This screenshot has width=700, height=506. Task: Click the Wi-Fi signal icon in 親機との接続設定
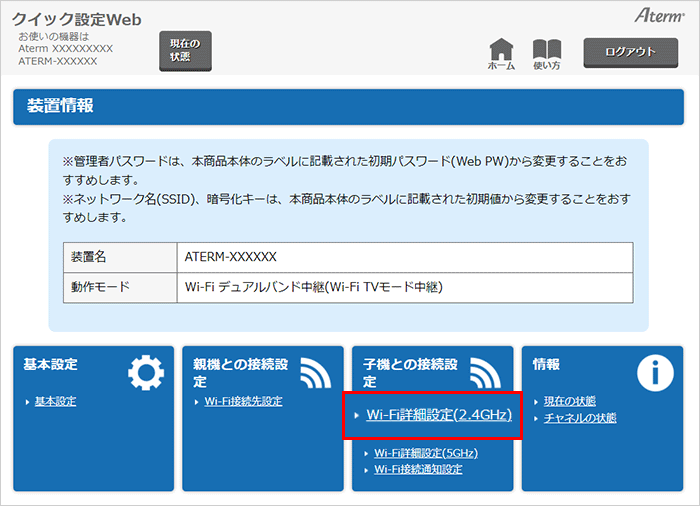point(315,373)
